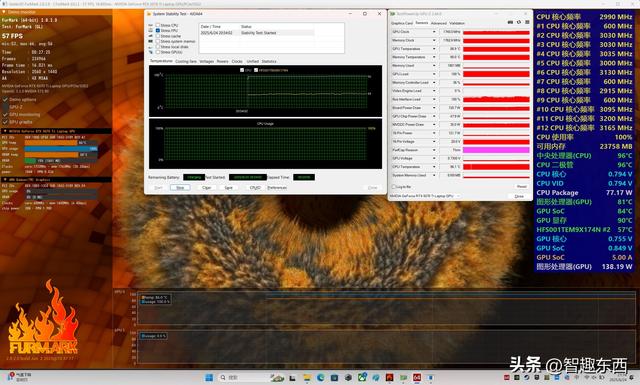This screenshot has width=640, height=385.
Task: Enable Stress local disks checkbox
Action: click(x=158, y=47)
